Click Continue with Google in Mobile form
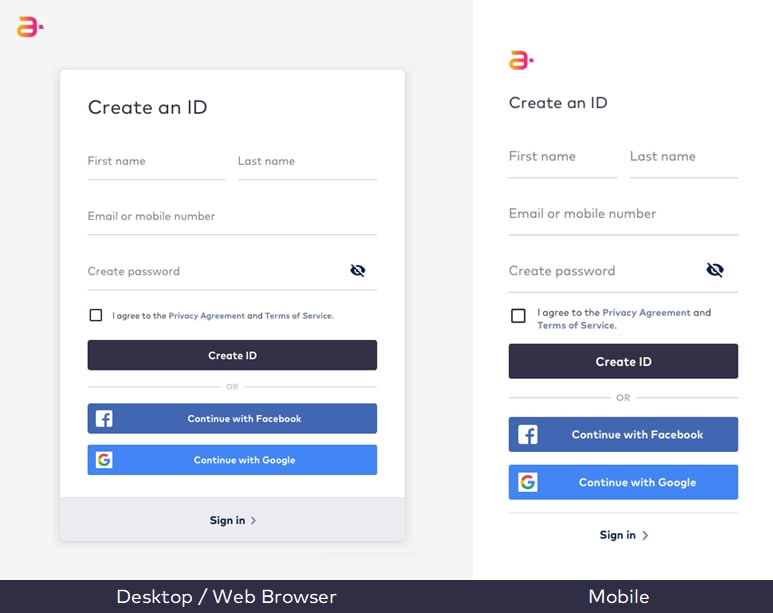Screen dimensions: 773x613 pos(623,482)
